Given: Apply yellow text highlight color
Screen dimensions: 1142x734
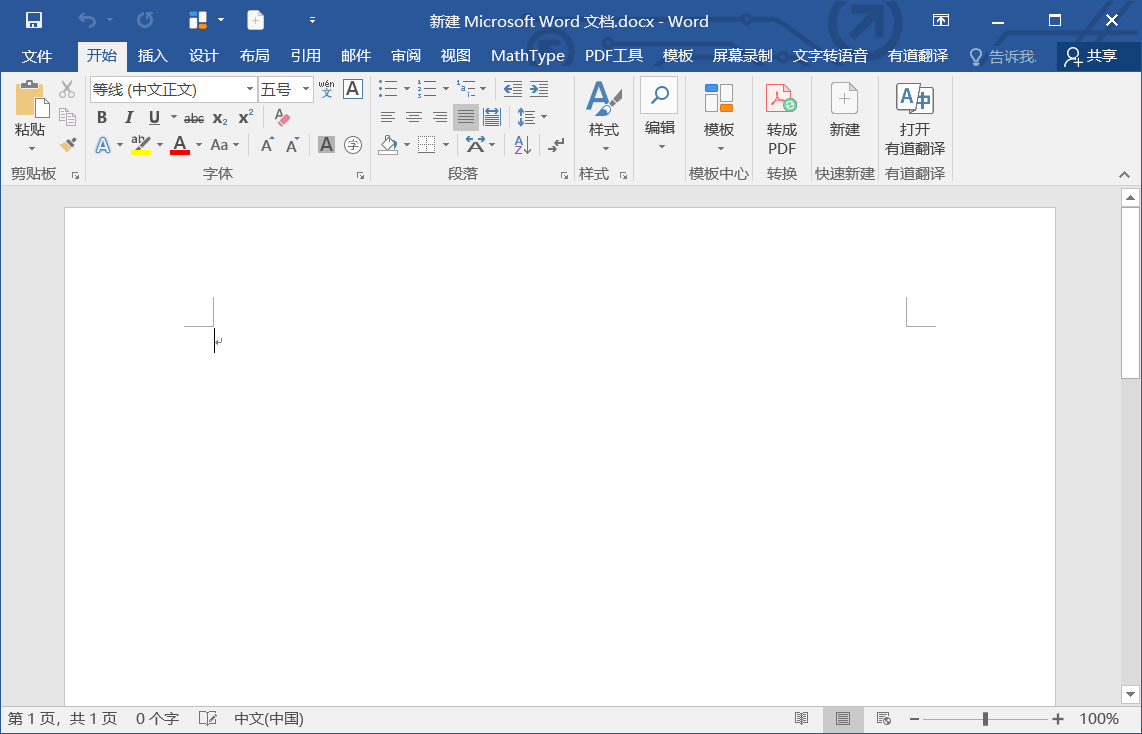Looking at the screenshot, I should [141, 145].
